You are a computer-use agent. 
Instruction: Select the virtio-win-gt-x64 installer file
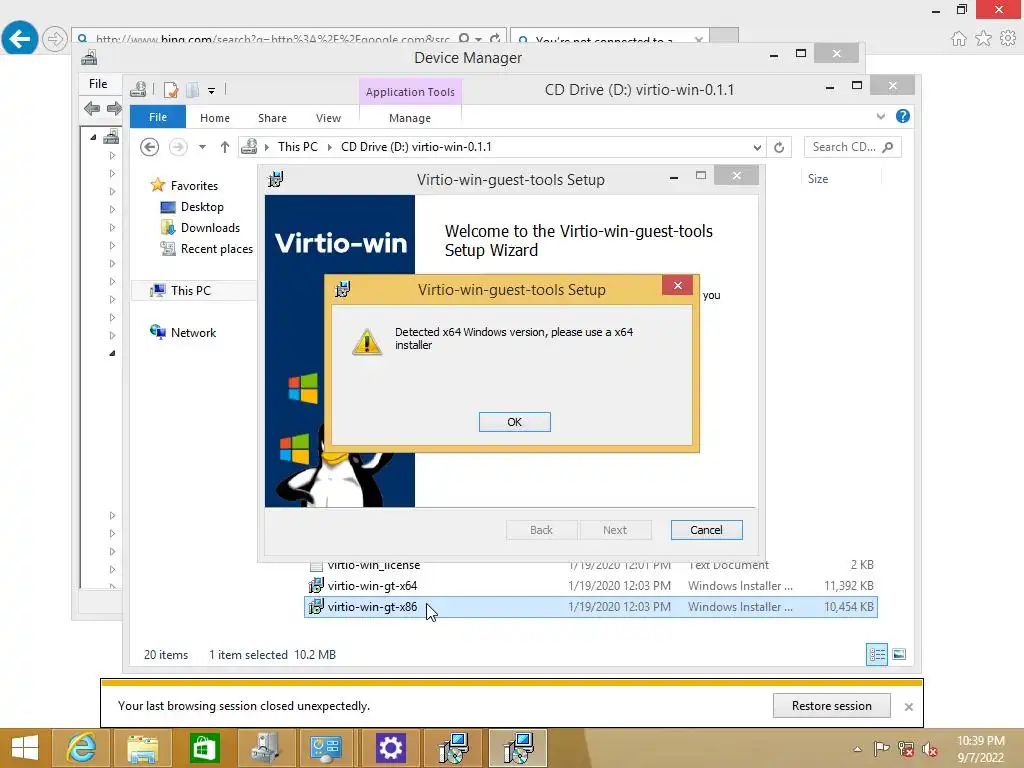coord(372,586)
